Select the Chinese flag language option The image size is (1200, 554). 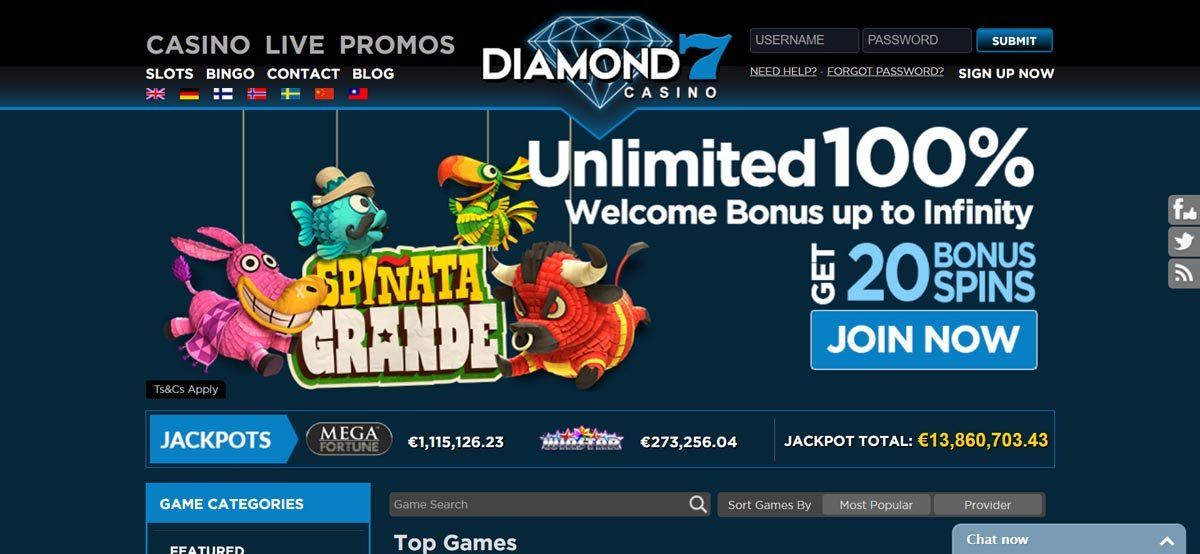pyautogui.click(x=324, y=94)
